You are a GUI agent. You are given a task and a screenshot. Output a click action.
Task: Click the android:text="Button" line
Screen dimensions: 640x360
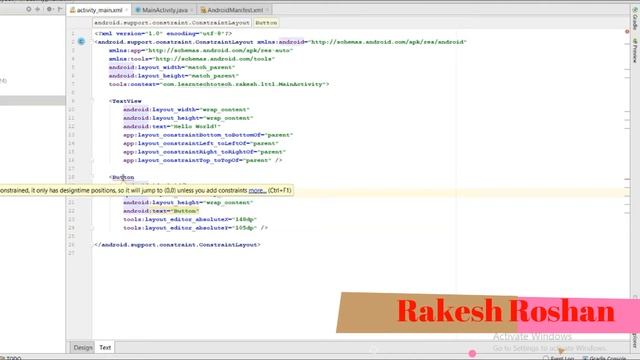coord(161,211)
